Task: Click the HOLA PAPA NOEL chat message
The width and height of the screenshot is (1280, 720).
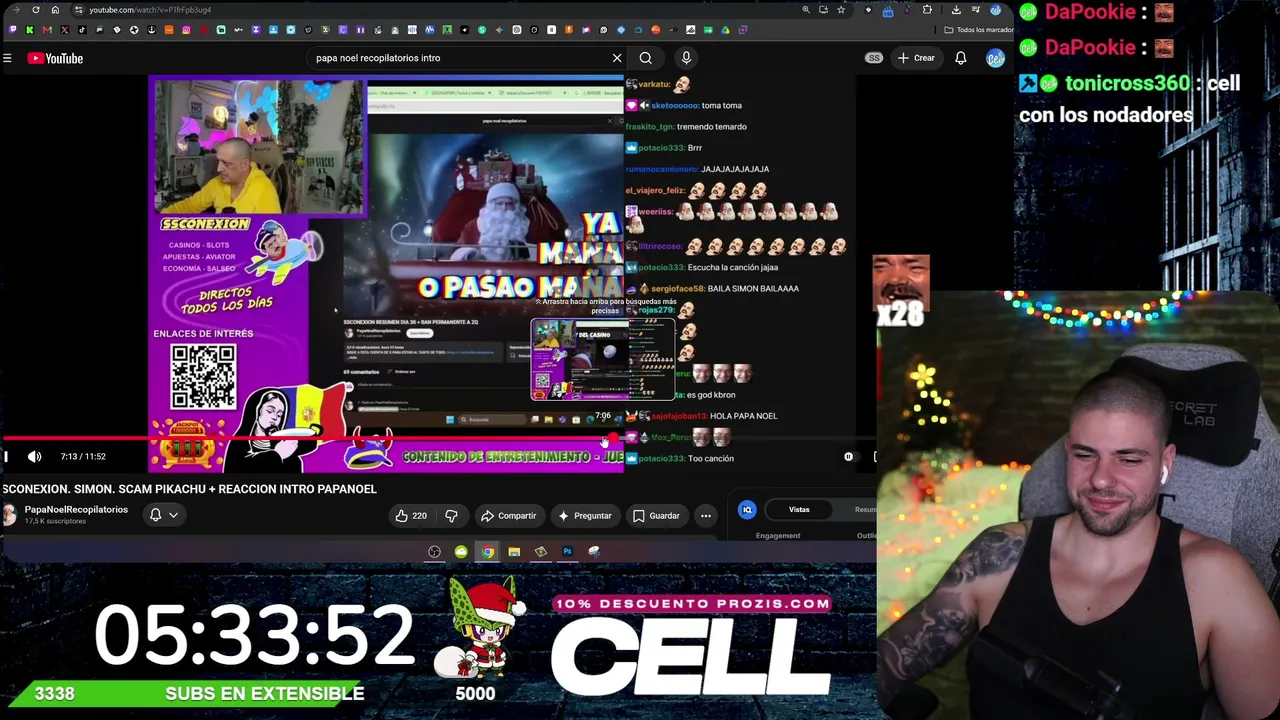Action: [x=701, y=416]
